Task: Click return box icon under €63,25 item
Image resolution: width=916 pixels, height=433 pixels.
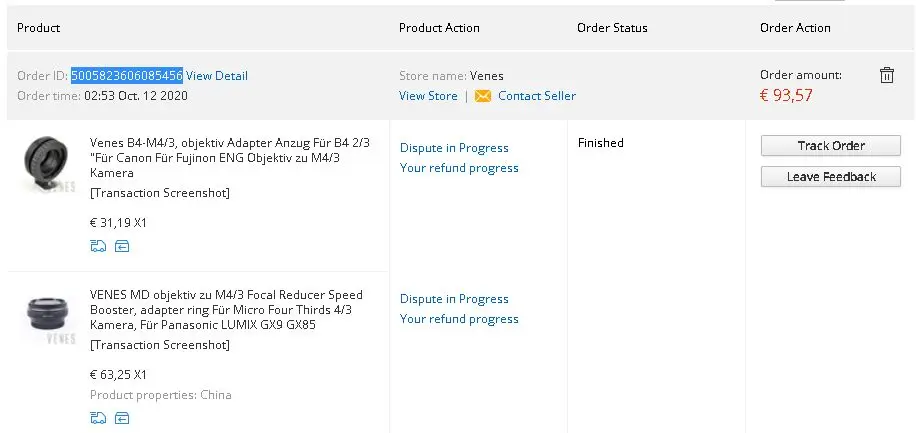Action: [x=122, y=417]
